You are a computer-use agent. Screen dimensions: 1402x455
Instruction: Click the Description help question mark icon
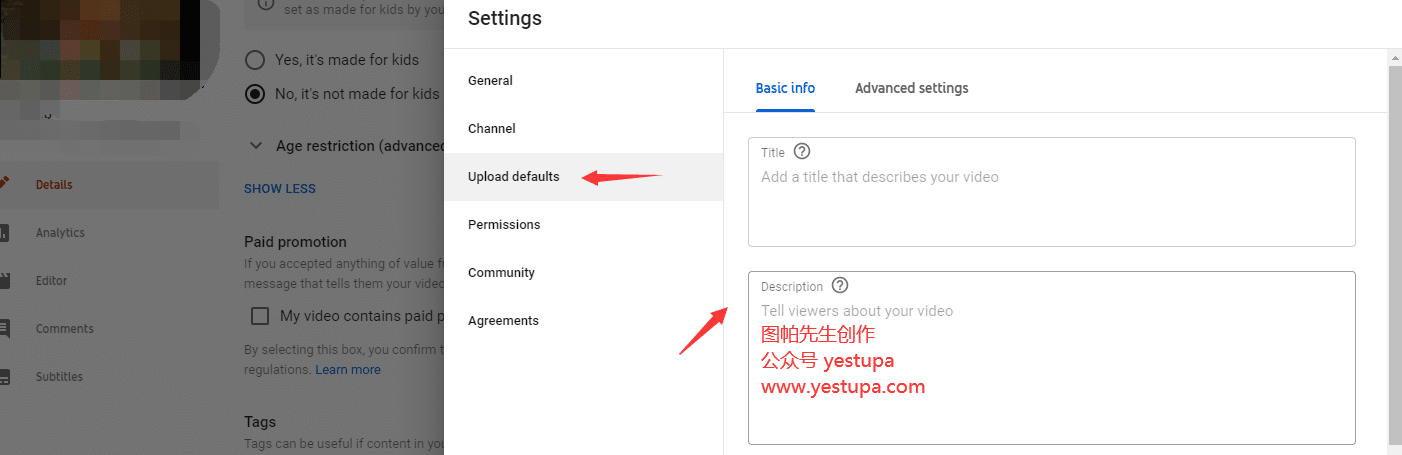840,286
